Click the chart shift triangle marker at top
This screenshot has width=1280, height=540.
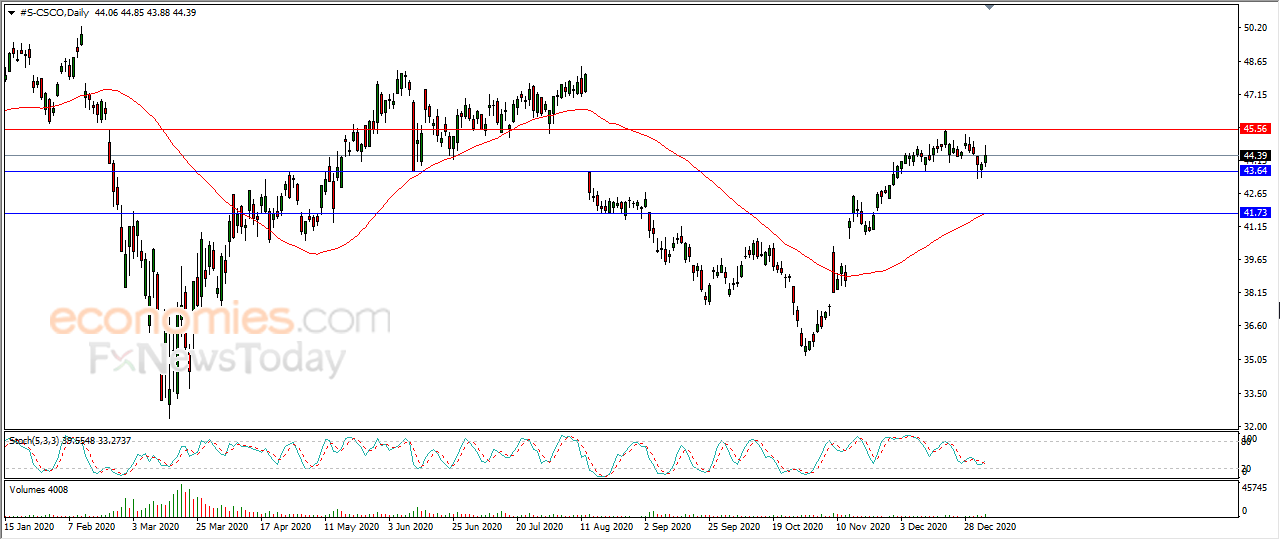[x=989, y=7]
